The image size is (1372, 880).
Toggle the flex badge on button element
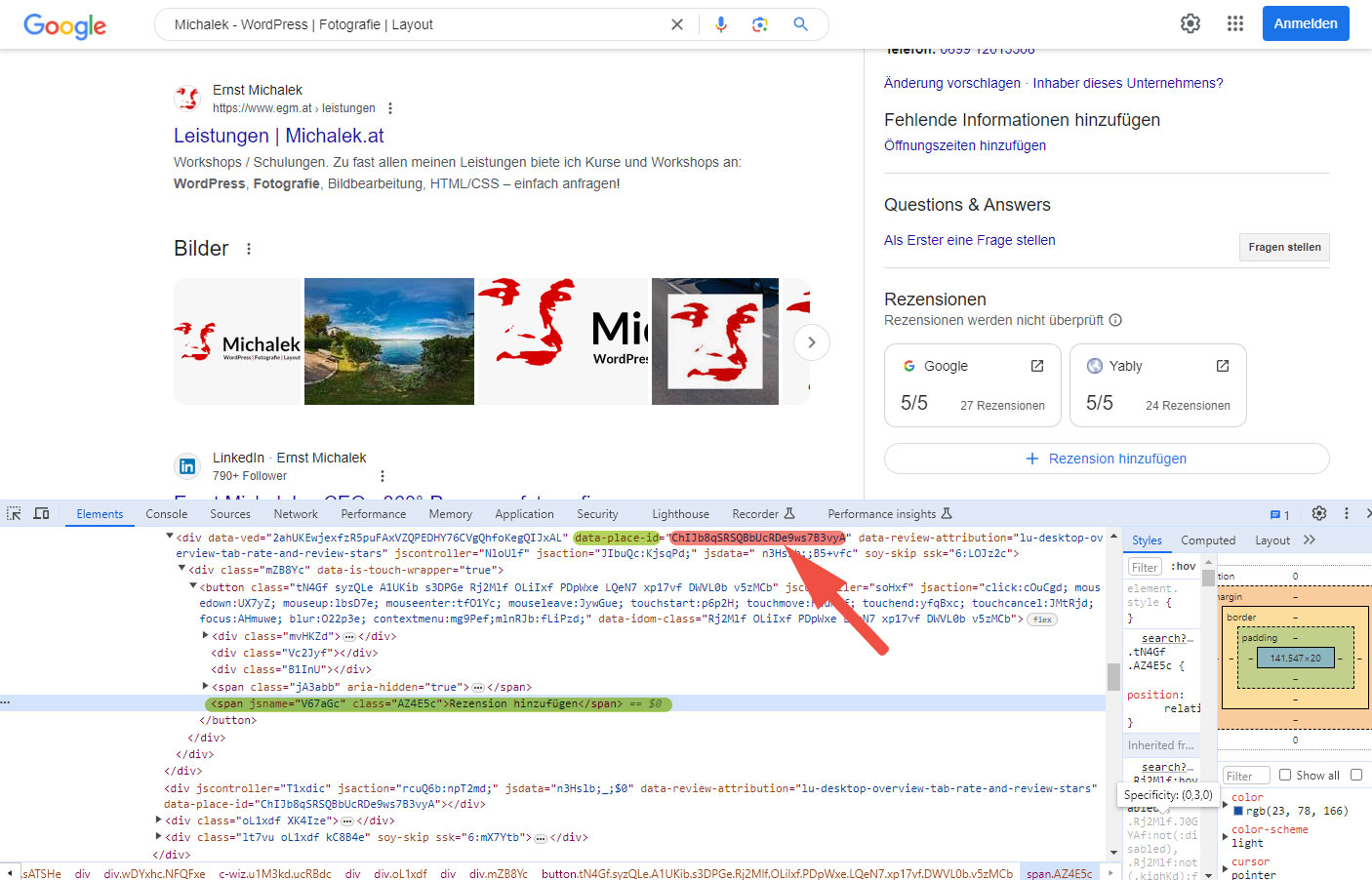tap(1042, 620)
